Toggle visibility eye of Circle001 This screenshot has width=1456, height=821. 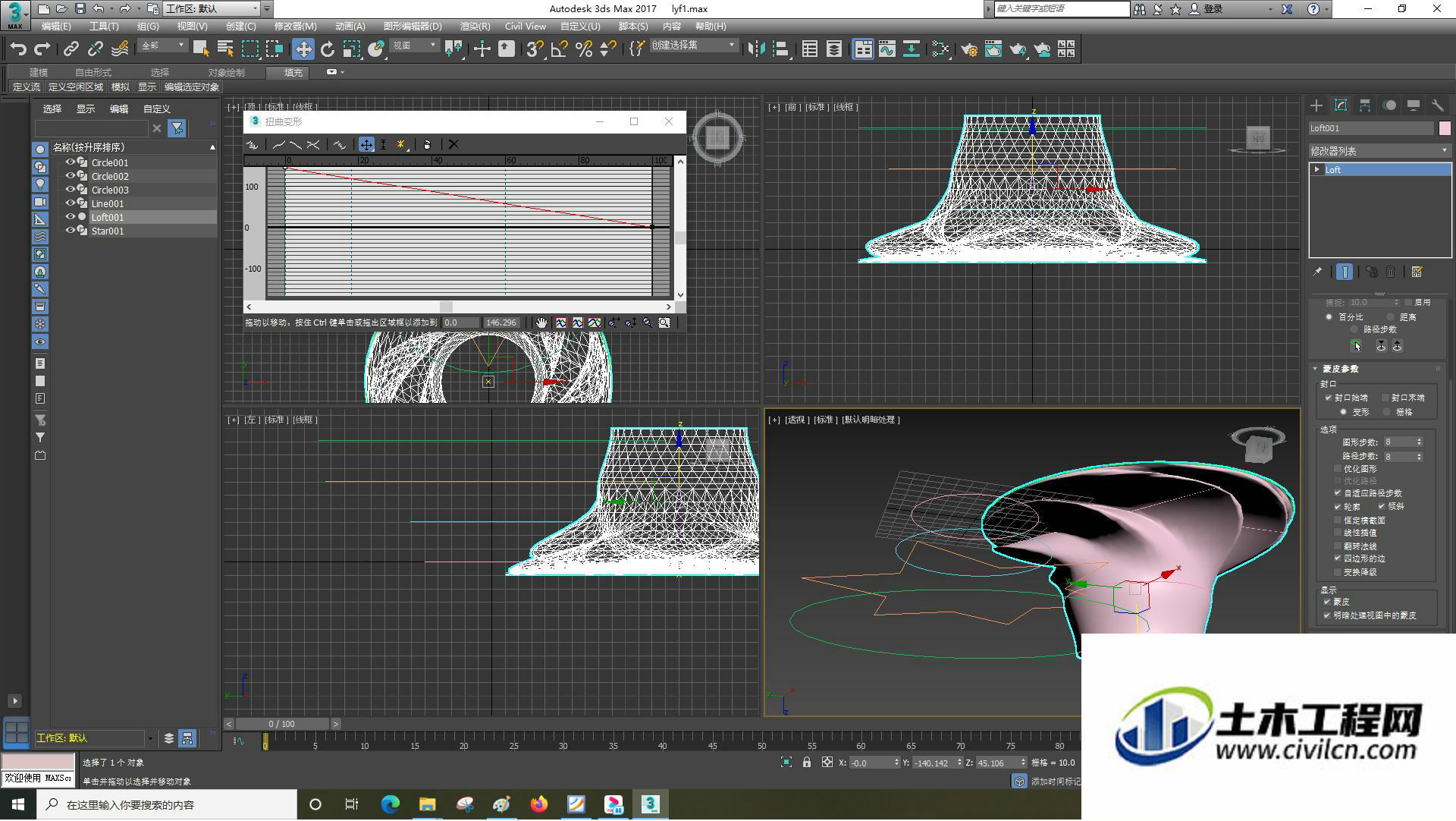pyautogui.click(x=71, y=162)
